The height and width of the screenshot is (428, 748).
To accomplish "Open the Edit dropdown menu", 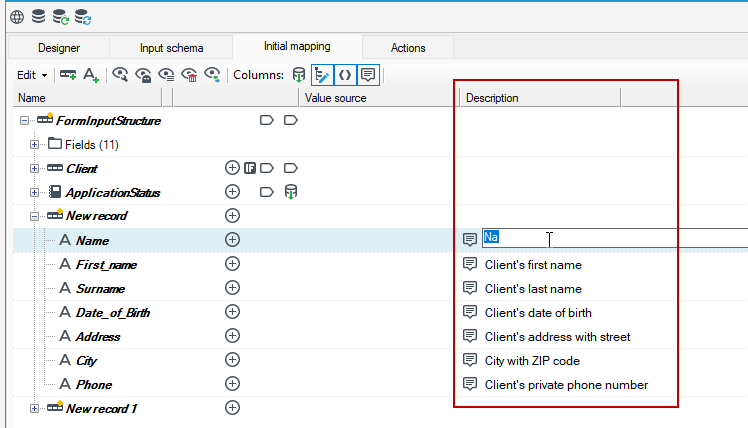I will [x=31, y=75].
